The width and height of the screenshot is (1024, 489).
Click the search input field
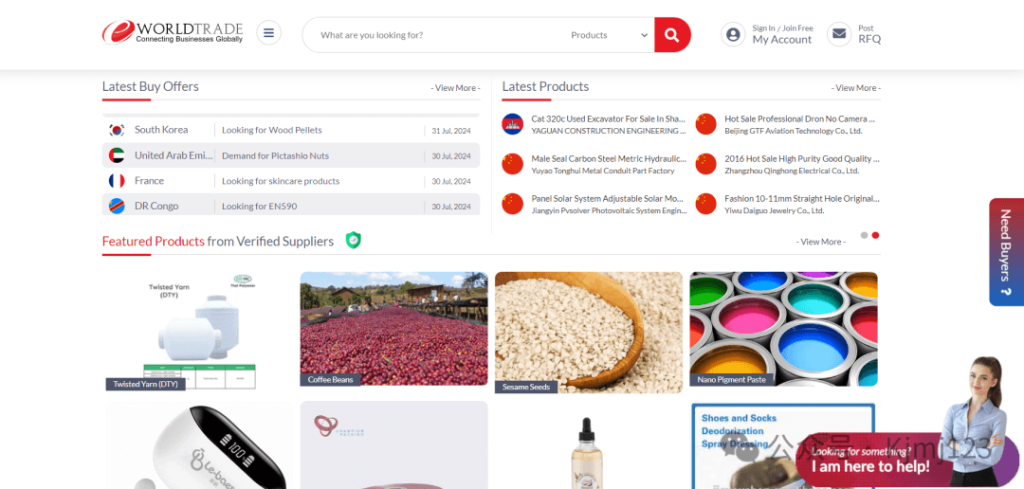click(438, 35)
